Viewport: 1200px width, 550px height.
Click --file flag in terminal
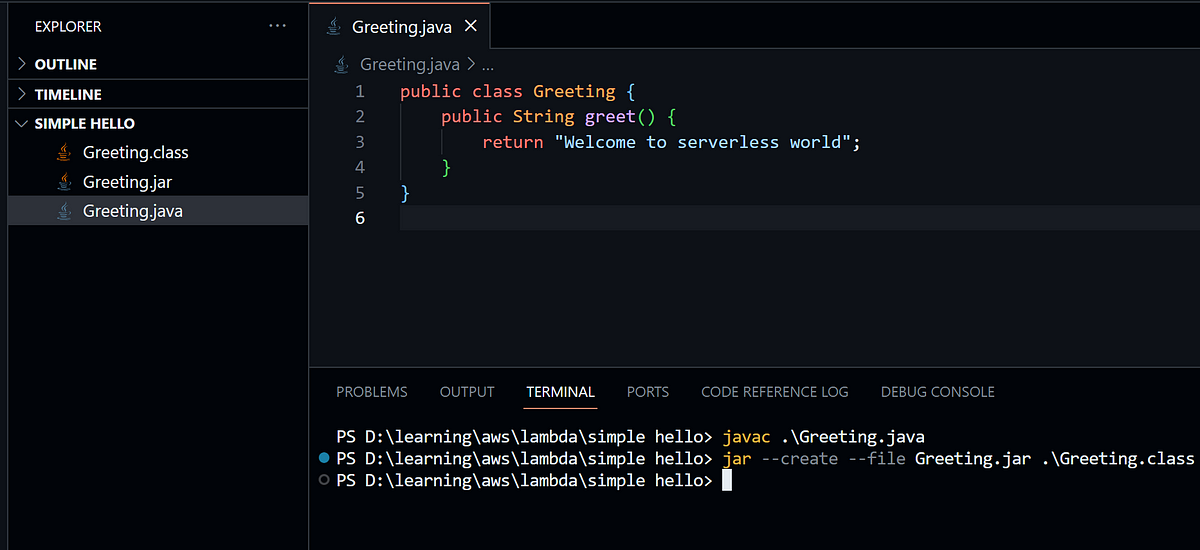879,458
